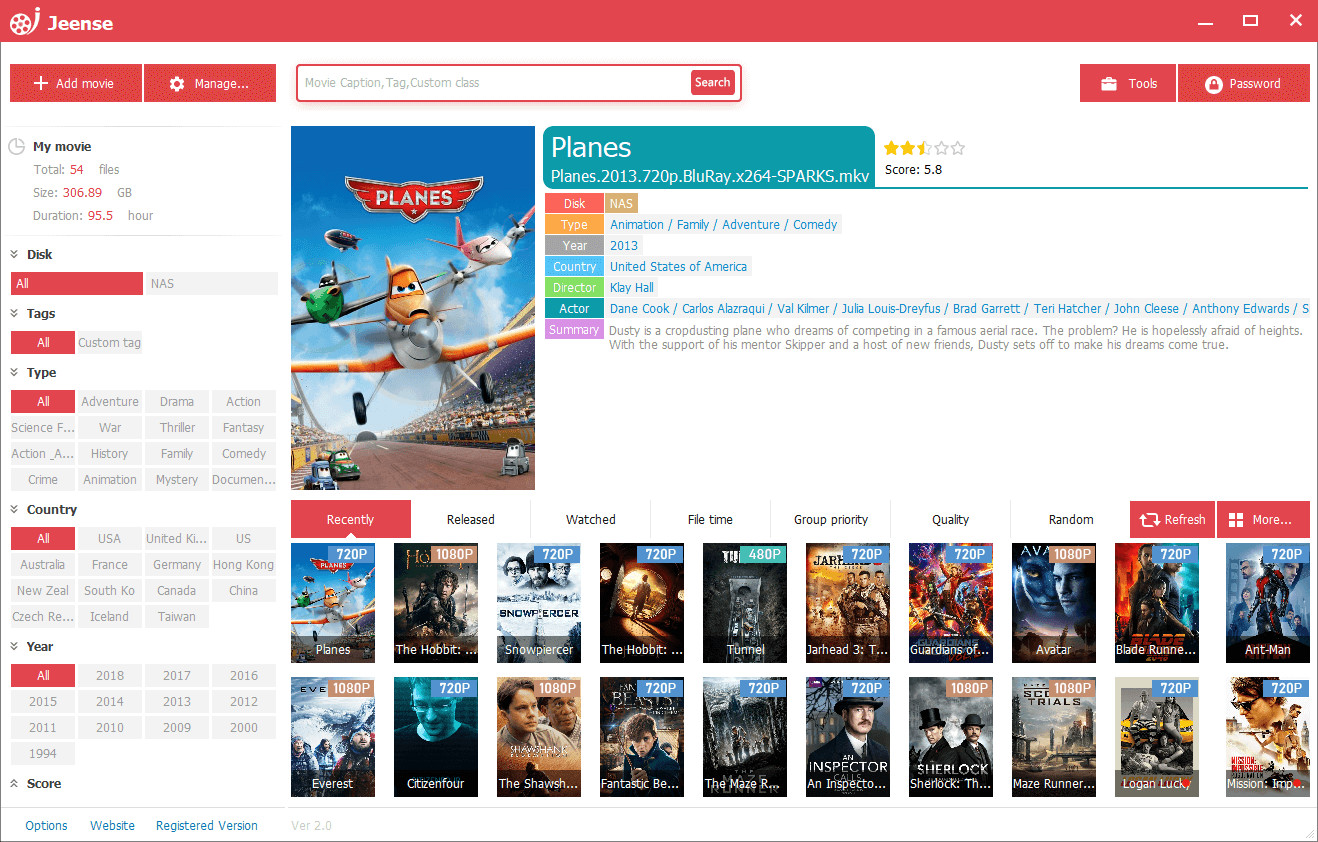Switch to Watched tab

(591, 520)
